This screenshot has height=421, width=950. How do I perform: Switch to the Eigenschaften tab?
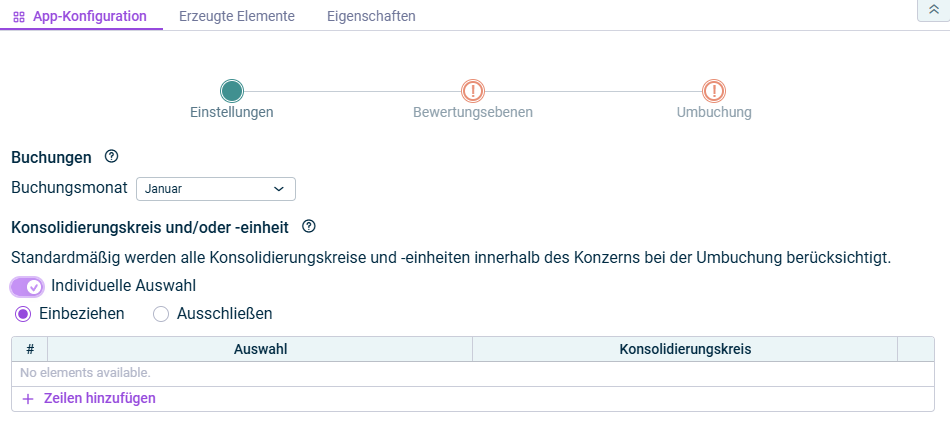pyautogui.click(x=371, y=16)
